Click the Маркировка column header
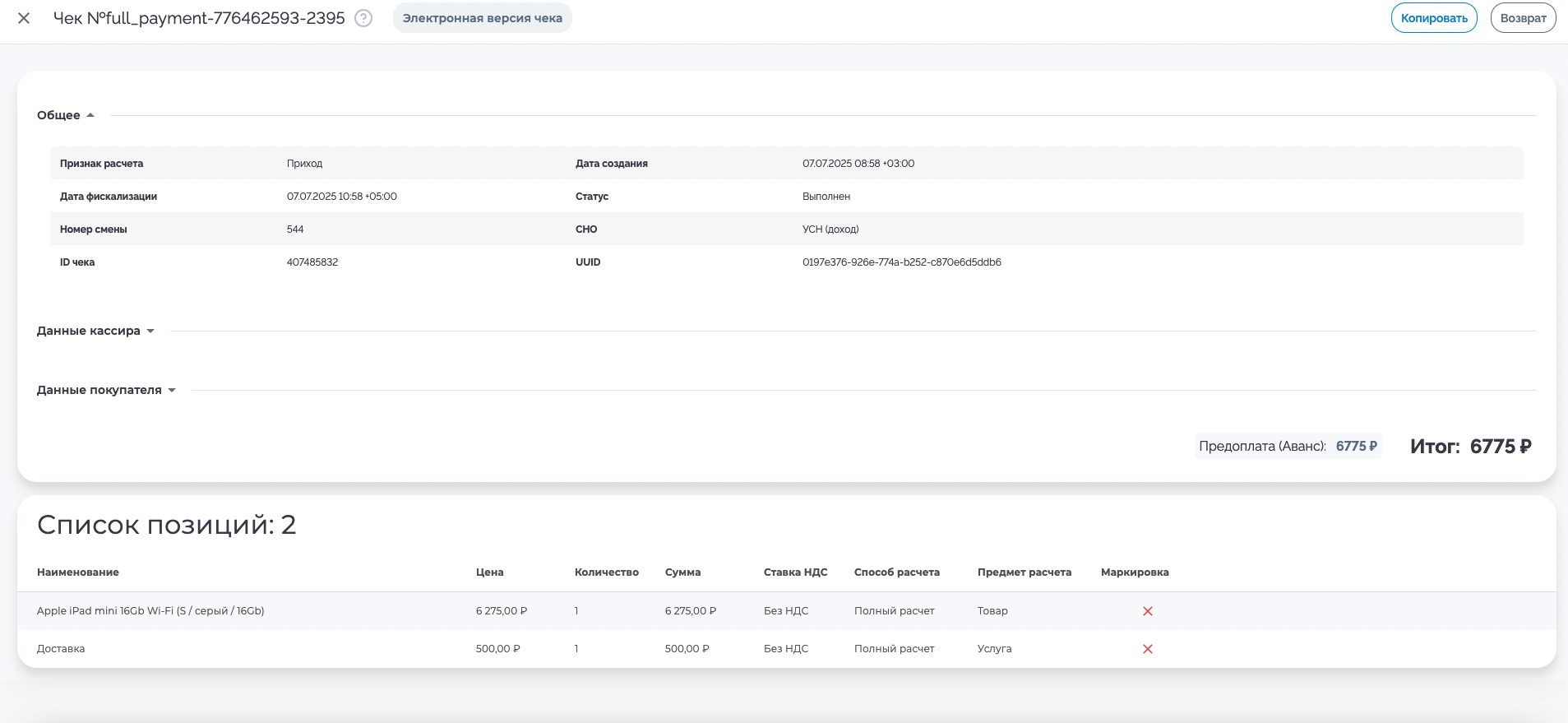1568x723 pixels. (x=1135, y=572)
